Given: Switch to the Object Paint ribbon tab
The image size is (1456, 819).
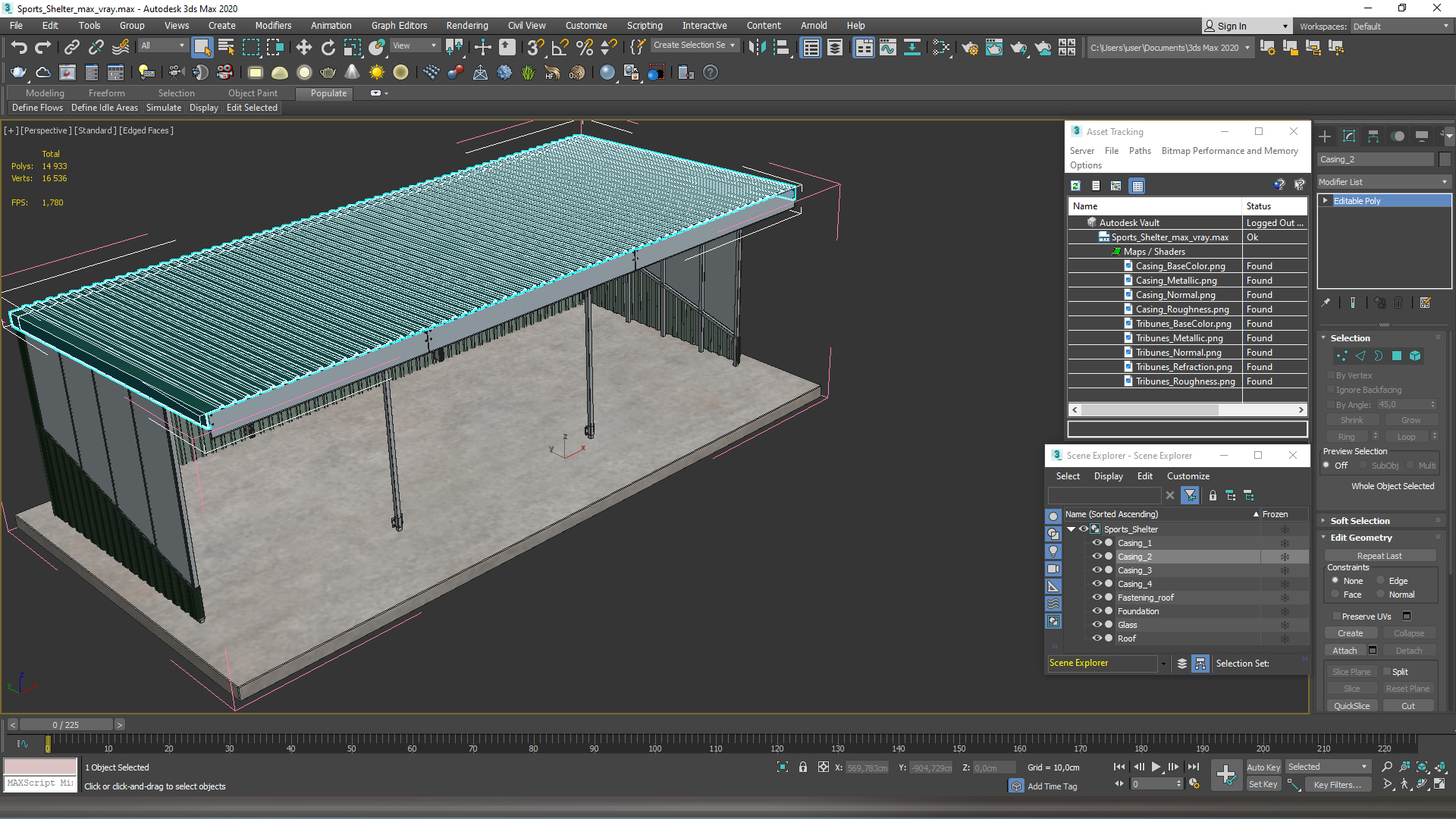Looking at the screenshot, I should click(253, 93).
